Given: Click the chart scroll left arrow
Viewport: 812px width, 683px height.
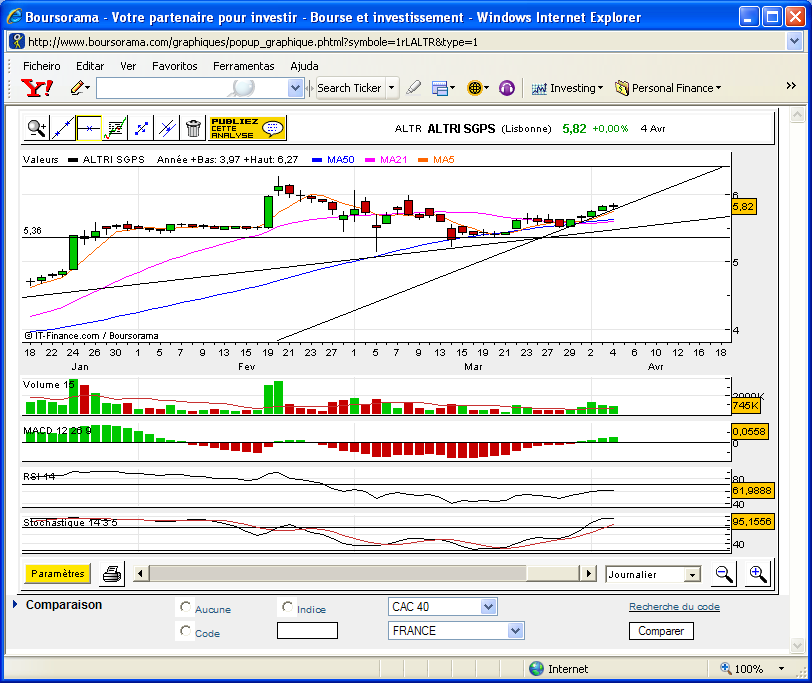Looking at the screenshot, I should (x=141, y=573).
